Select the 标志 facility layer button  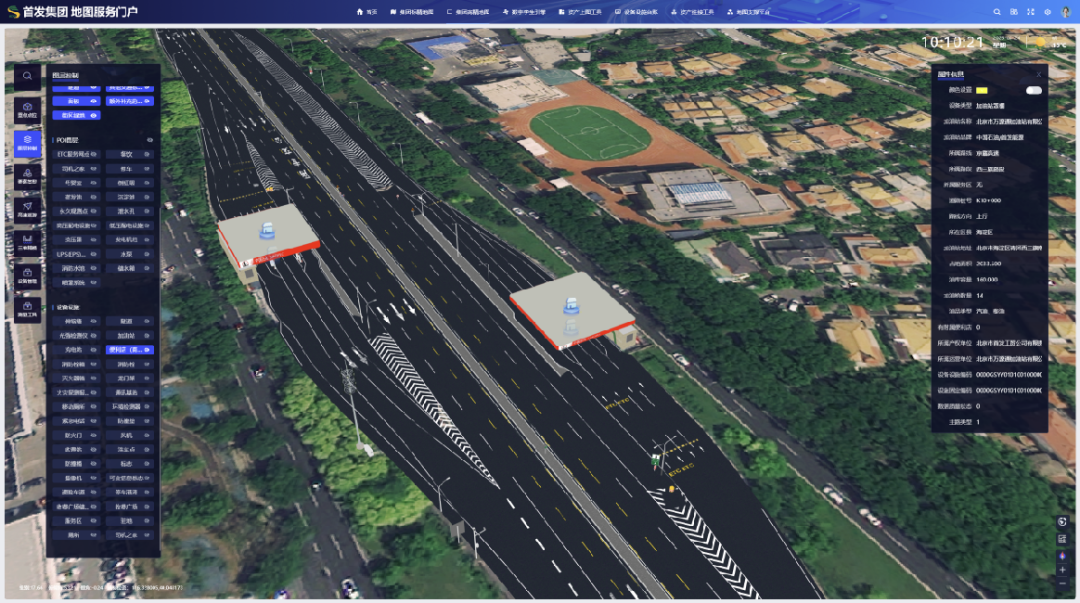click(129, 464)
